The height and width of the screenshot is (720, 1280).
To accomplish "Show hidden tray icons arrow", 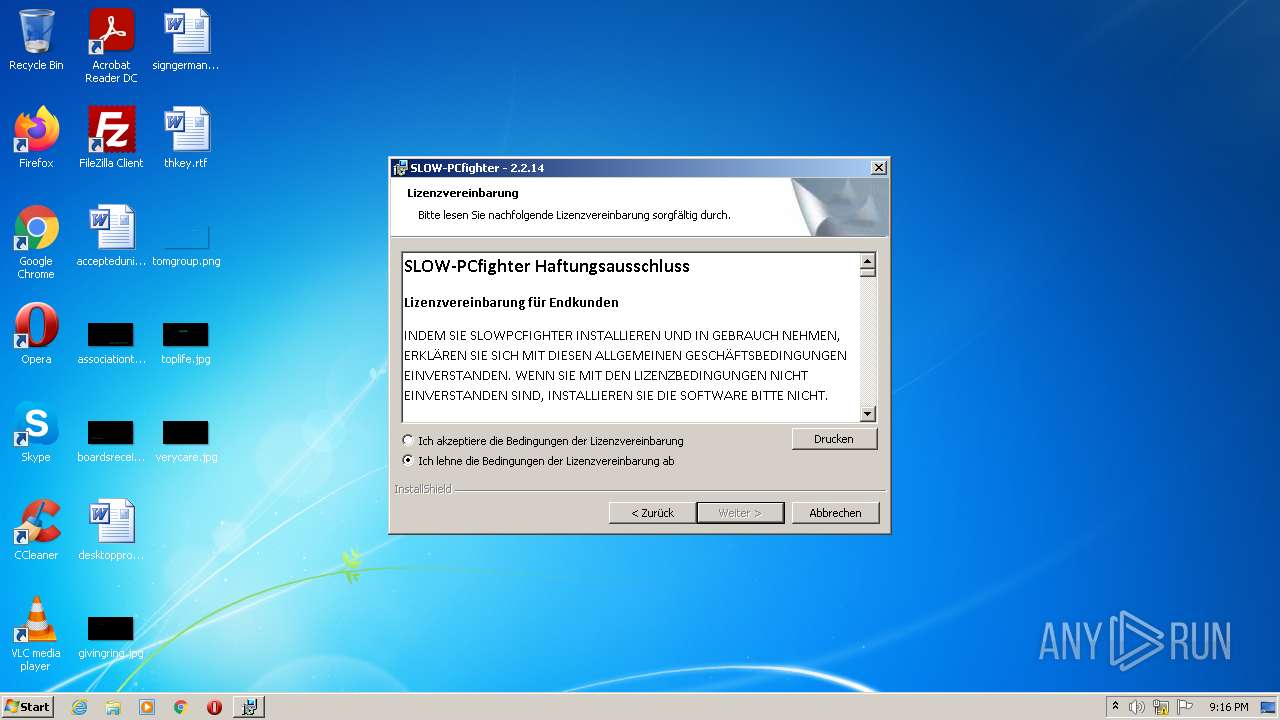I will 1115,707.
